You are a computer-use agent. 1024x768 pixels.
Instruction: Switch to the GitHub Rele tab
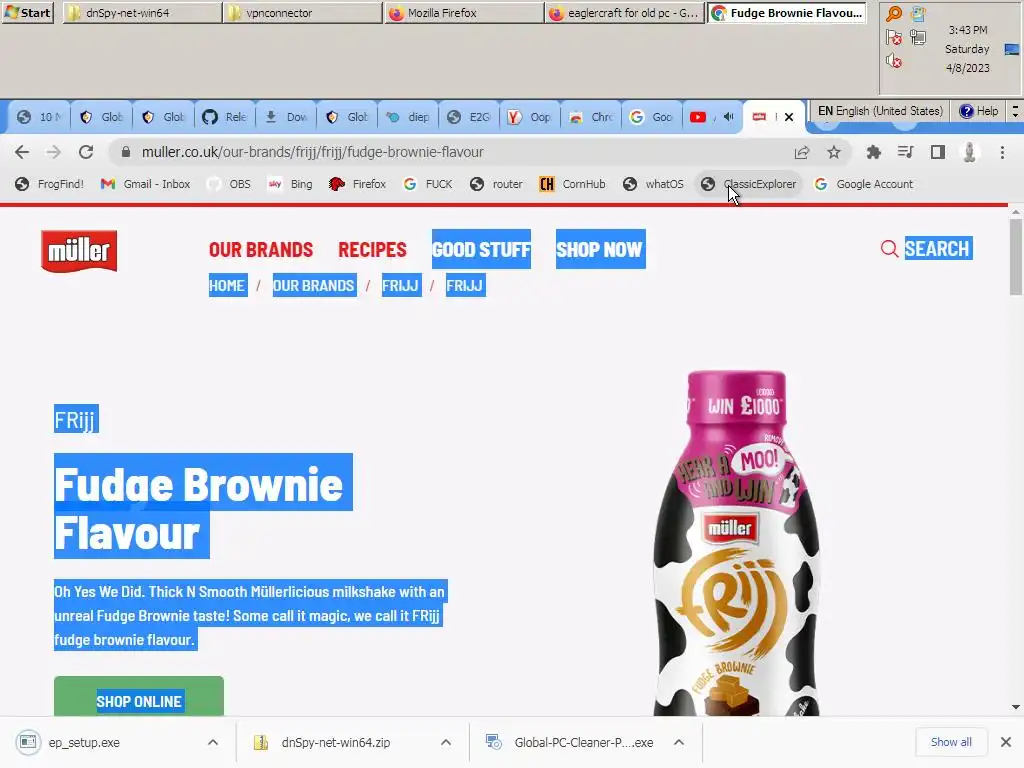click(224, 117)
